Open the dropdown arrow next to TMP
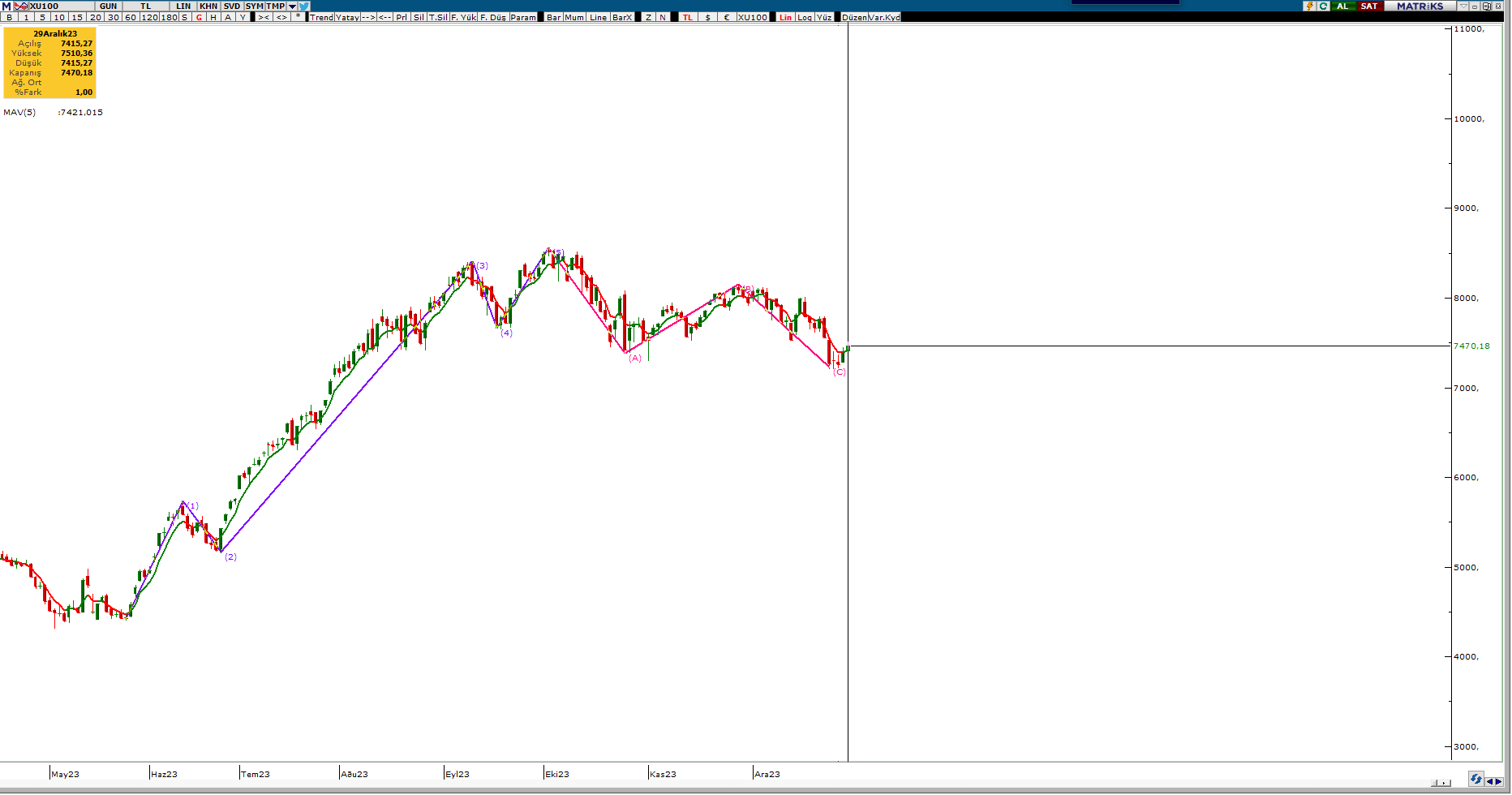 (292, 6)
